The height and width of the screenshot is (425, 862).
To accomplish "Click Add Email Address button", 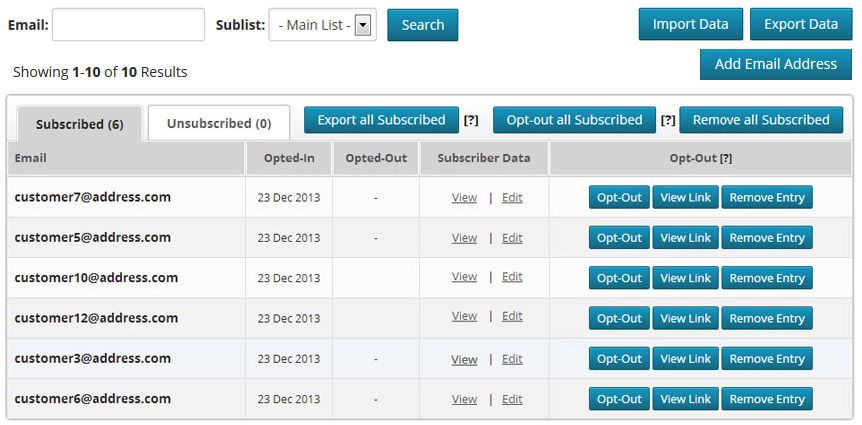I will [x=776, y=64].
